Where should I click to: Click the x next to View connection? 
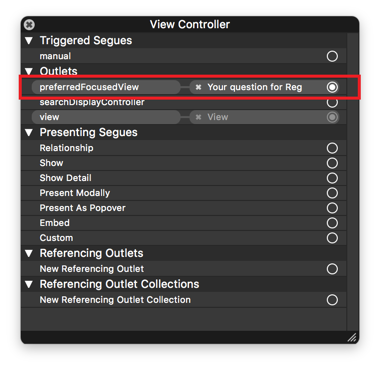pyautogui.click(x=198, y=117)
